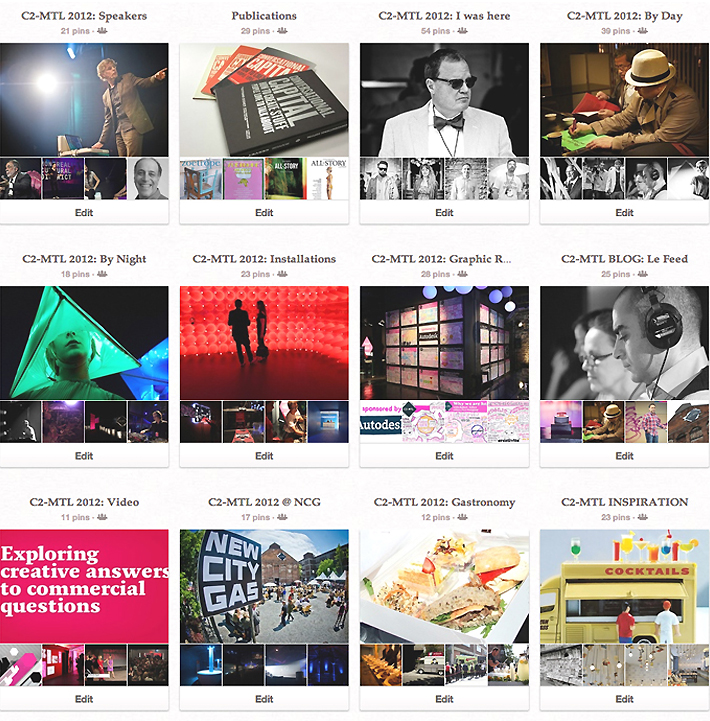Click group icon under C2-MTL INSPIRATION title

643,517
